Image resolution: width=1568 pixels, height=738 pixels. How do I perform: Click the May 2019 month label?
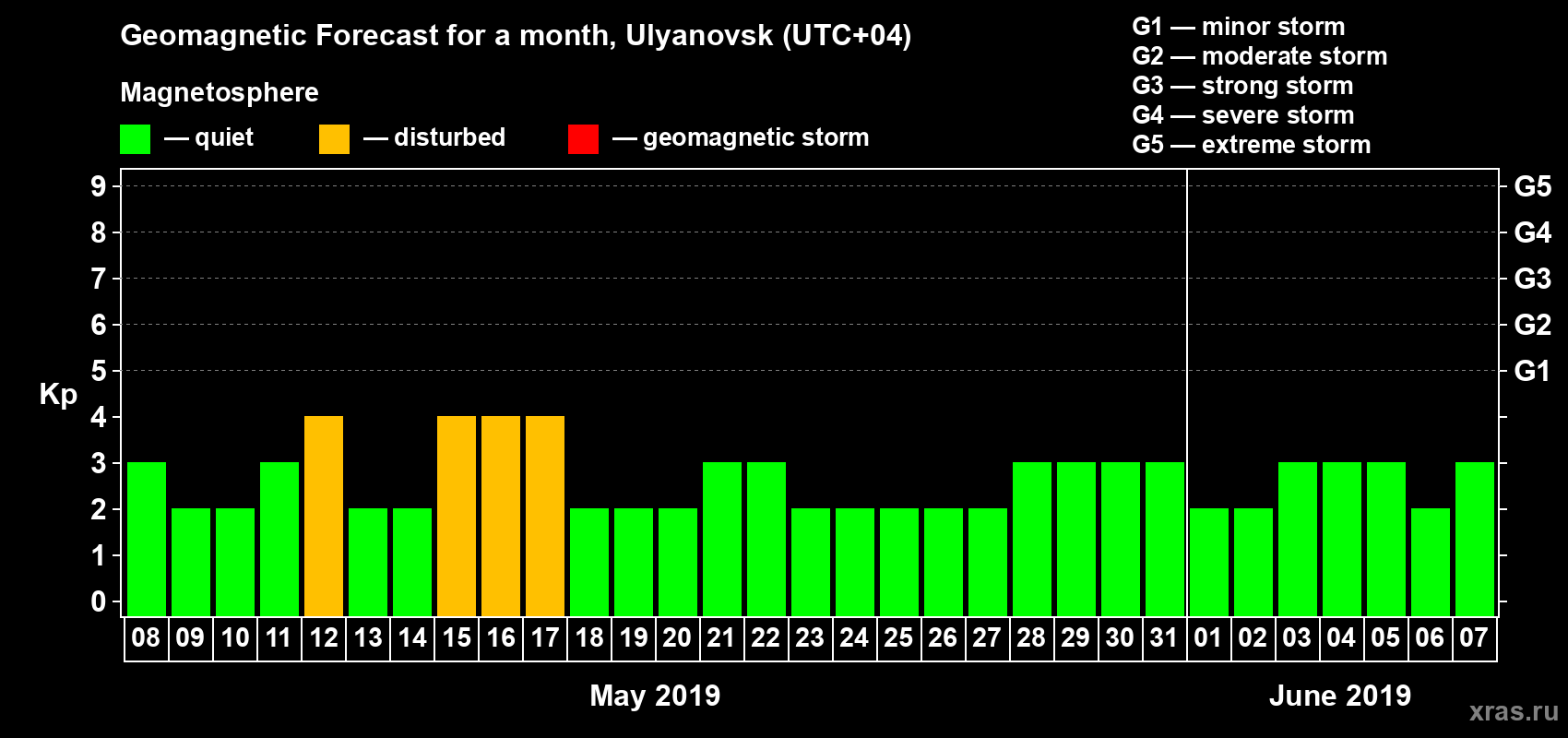click(x=655, y=696)
